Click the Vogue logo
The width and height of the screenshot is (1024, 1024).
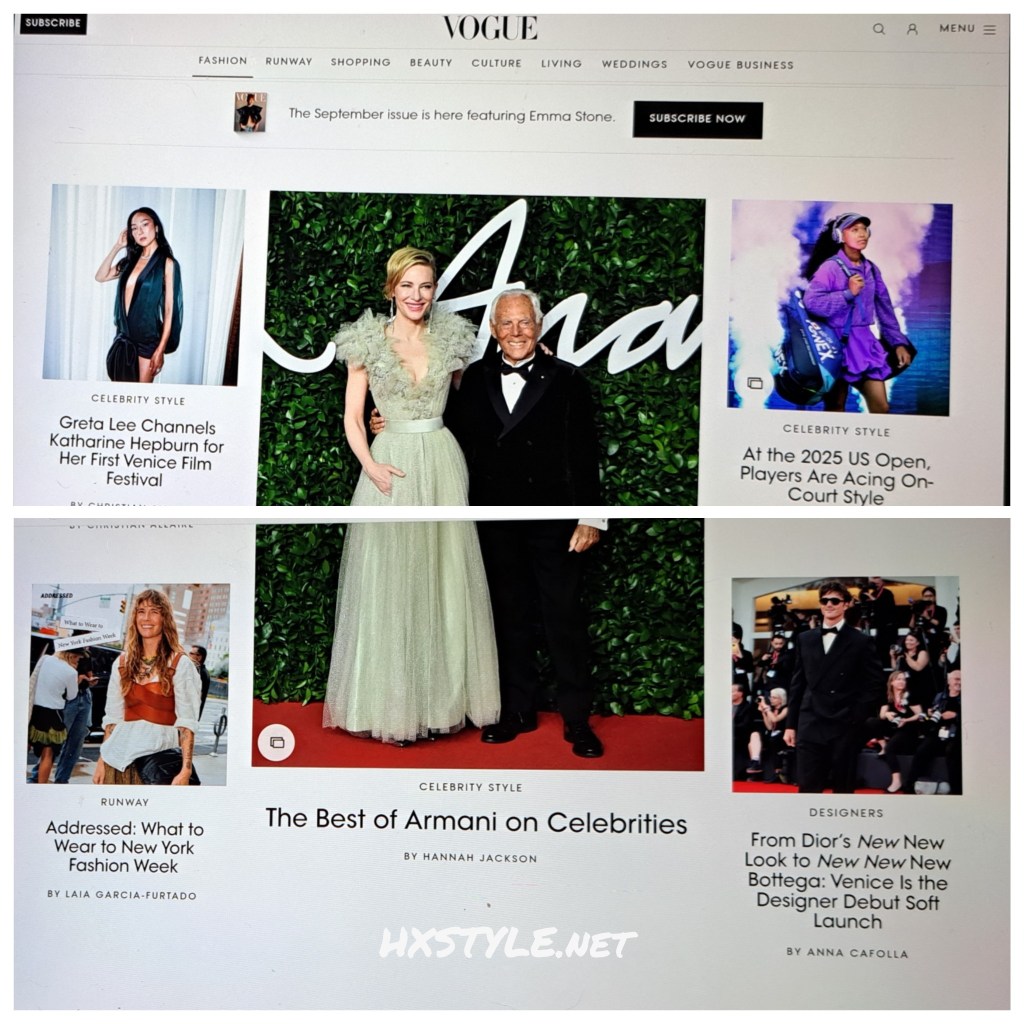(490, 28)
